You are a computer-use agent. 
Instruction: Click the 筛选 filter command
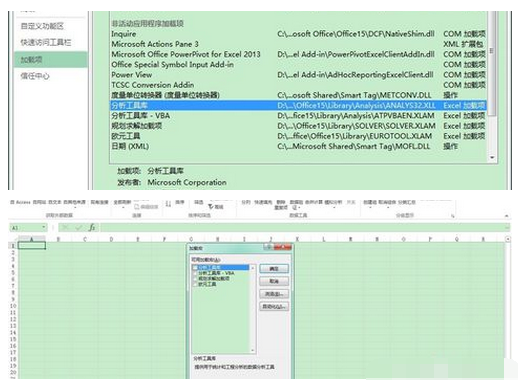tap(199, 202)
